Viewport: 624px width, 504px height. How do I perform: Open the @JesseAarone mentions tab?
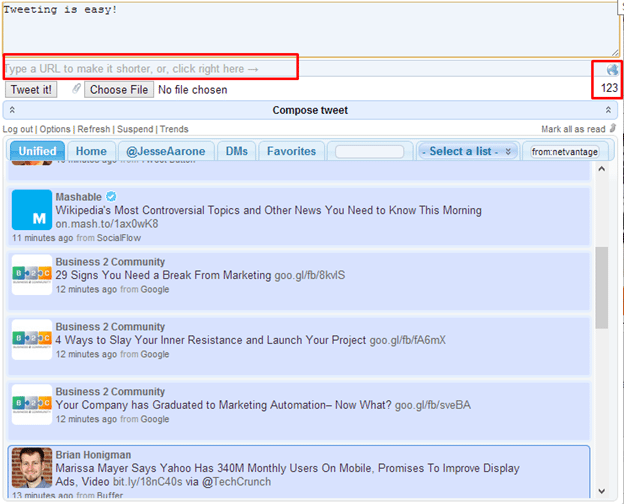[x=166, y=151]
